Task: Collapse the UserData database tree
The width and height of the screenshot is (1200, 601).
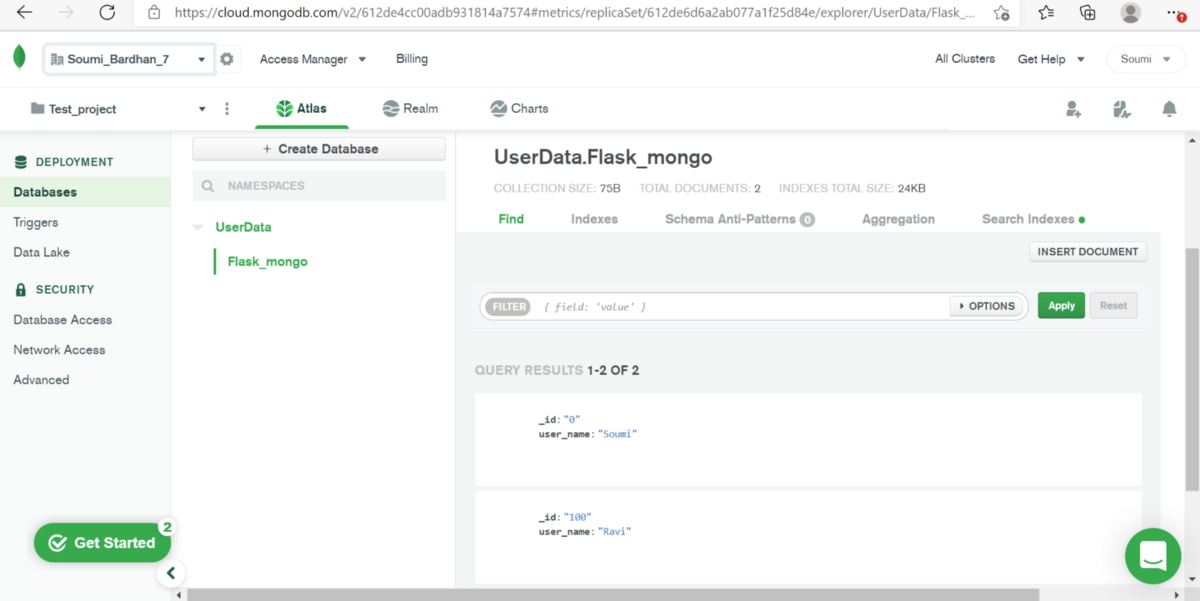Action: (x=197, y=227)
